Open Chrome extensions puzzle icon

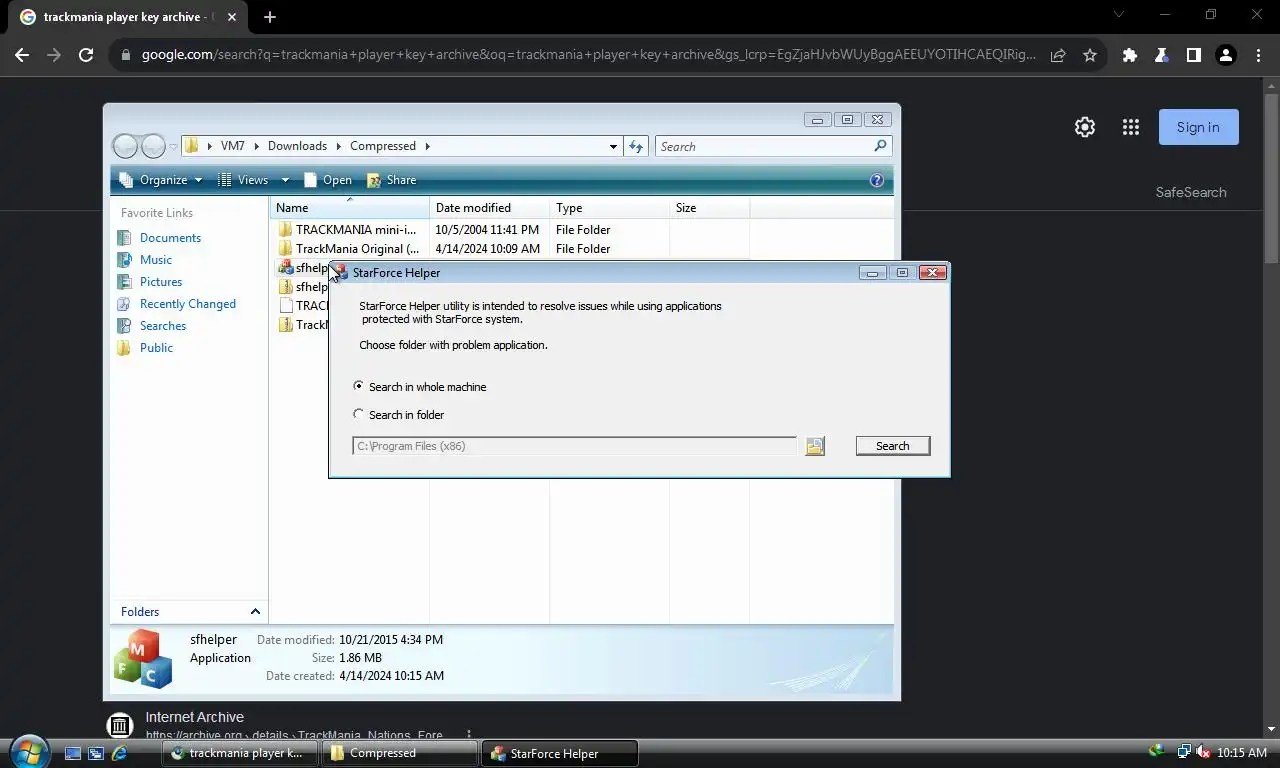tap(1130, 55)
